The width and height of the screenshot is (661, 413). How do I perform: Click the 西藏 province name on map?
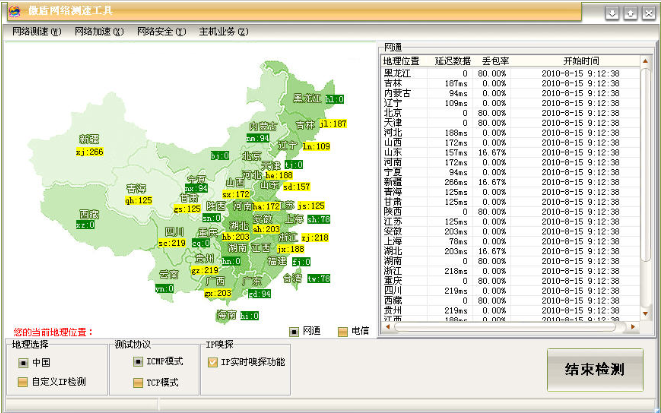click(x=89, y=215)
